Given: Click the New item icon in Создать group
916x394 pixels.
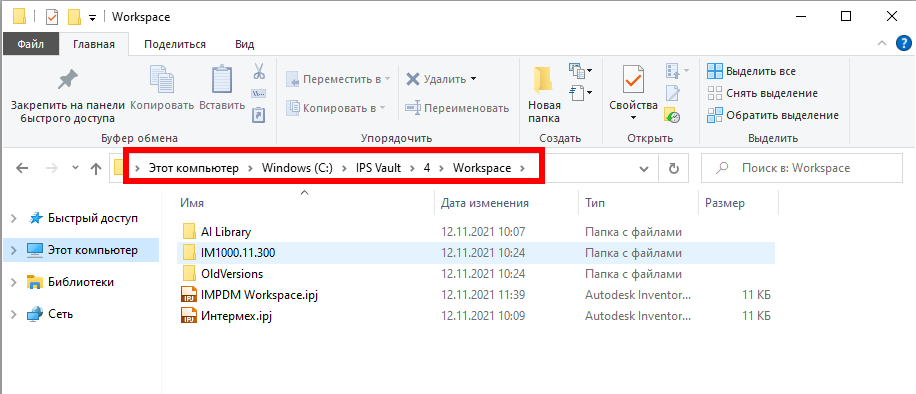Looking at the screenshot, I should [577, 71].
